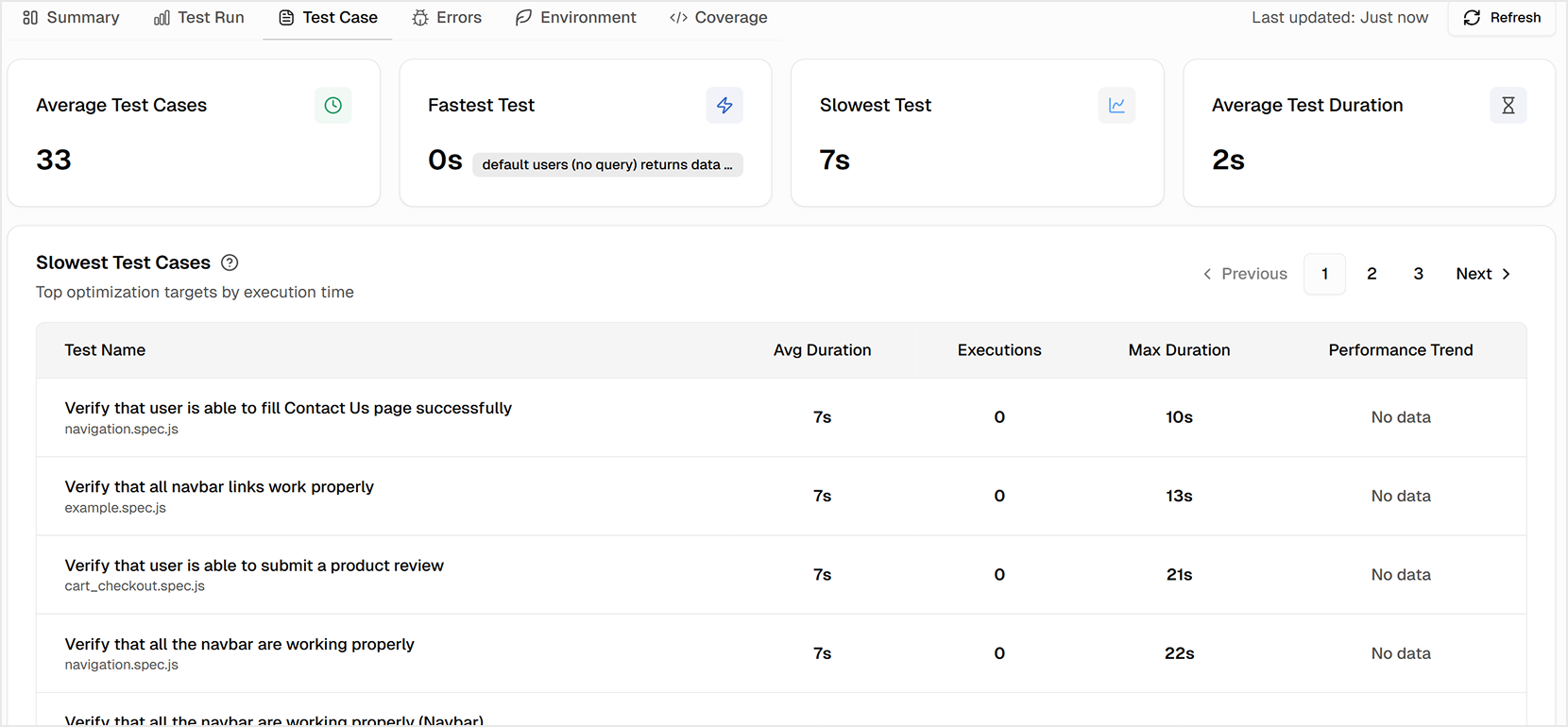Select the Test Case tab
Screen dimensions: 1568x727
coord(328,18)
